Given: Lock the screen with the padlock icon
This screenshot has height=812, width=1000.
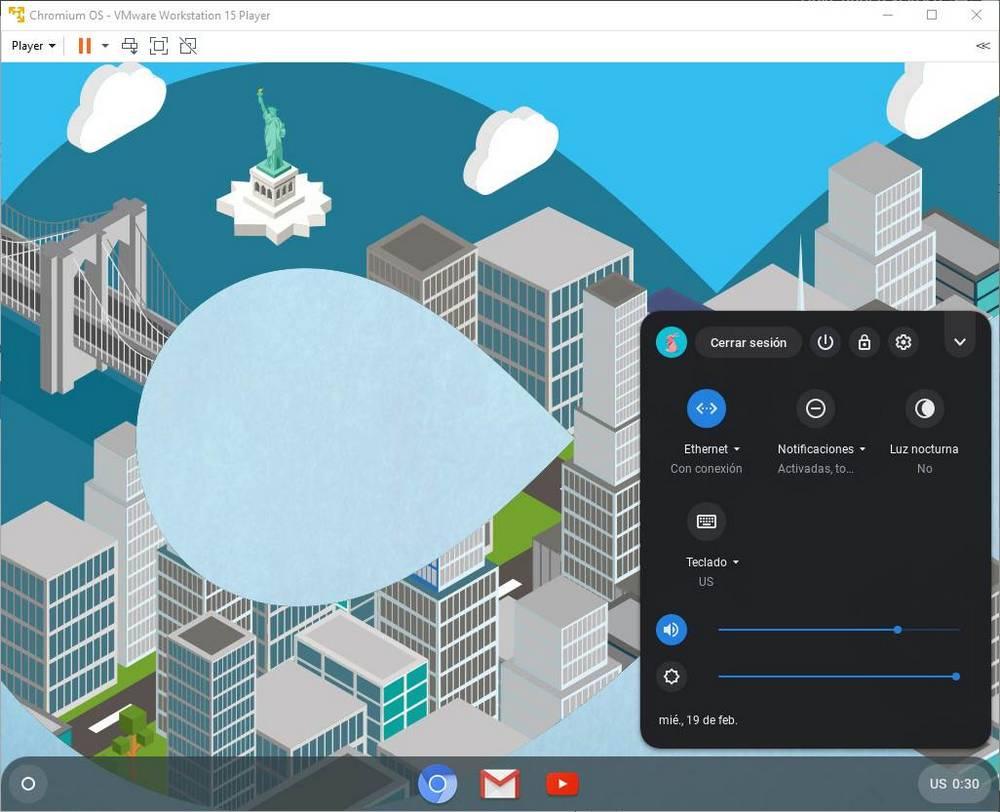Looking at the screenshot, I should click(x=864, y=343).
